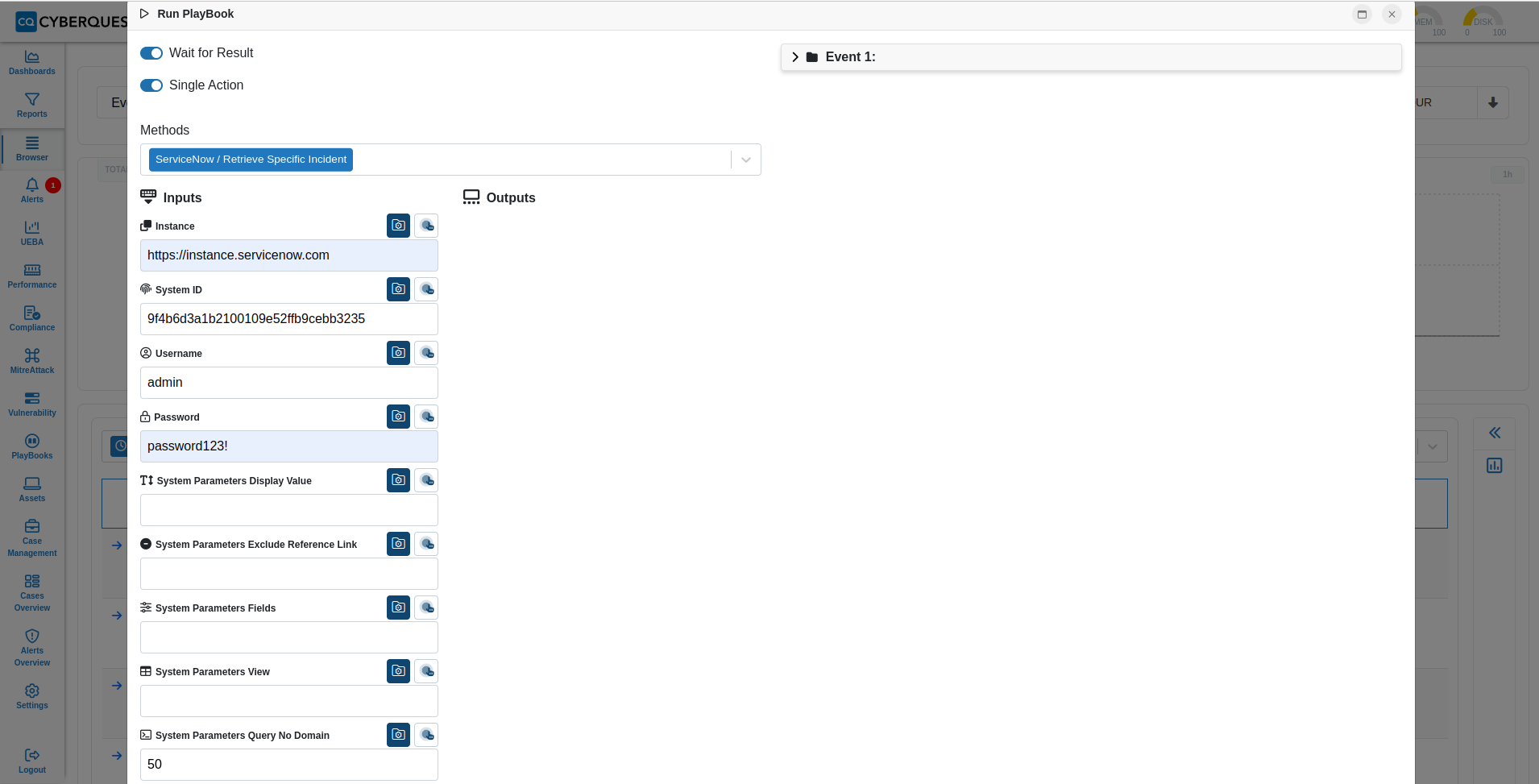Click the System Parameters Display Value field
Screen dimensions: 1539x784
point(289,510)
